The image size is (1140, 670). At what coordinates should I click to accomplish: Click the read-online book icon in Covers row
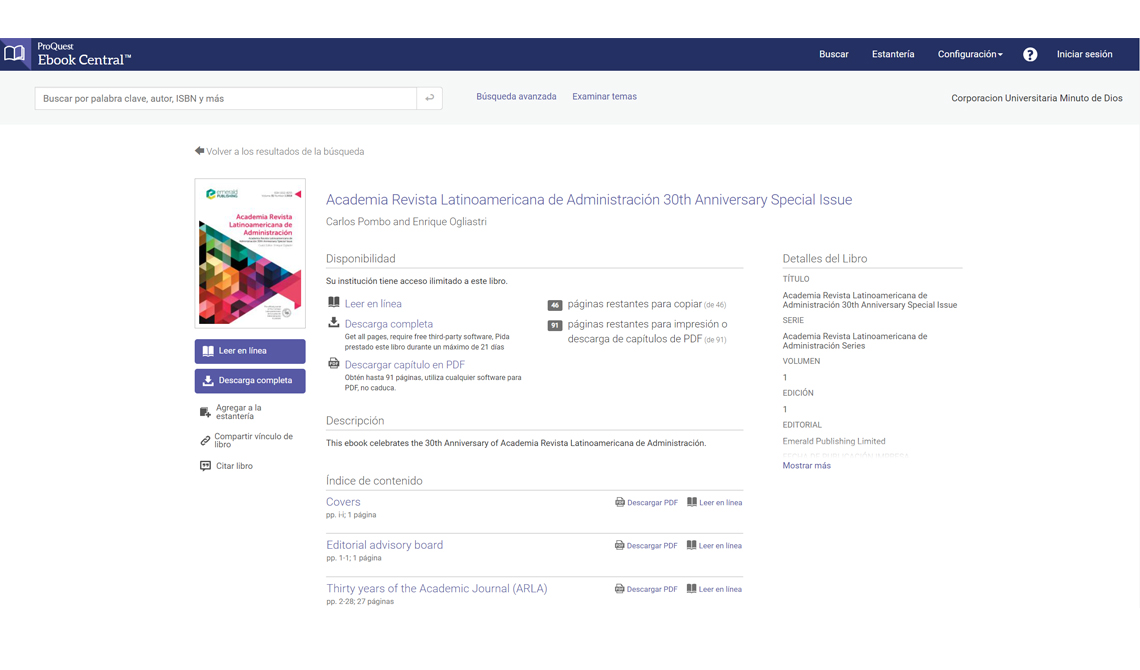[691, 502]
